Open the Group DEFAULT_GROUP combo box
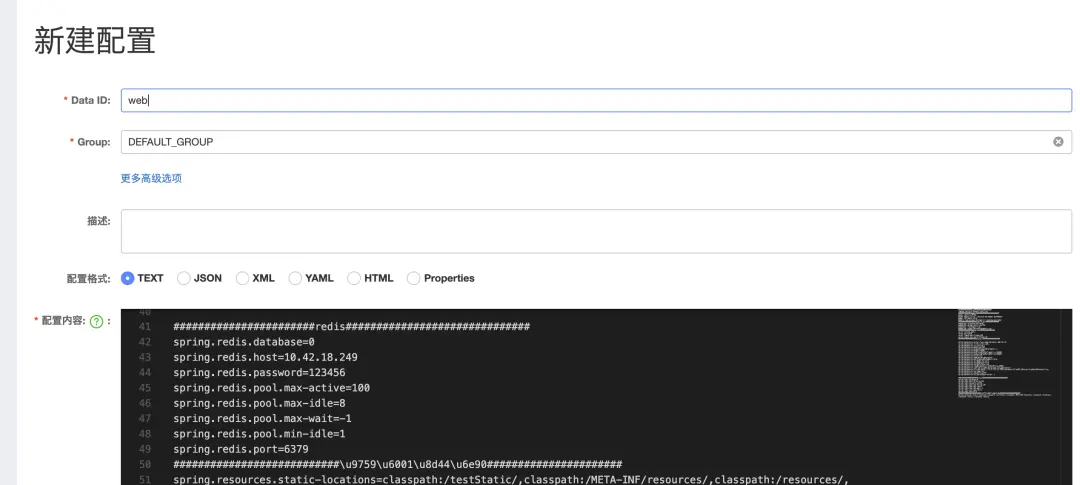This screenshot has width=1080, height=485. pyautogui.click(x=596, y=142)
